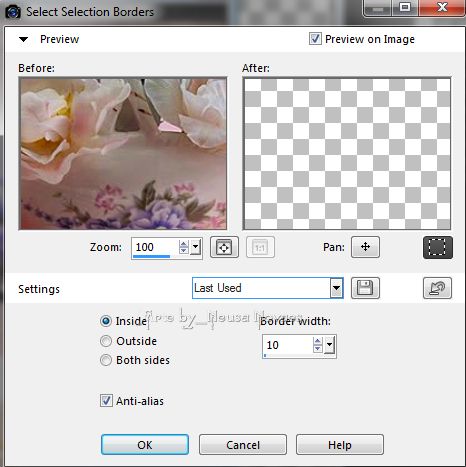The image size is (466, 467).
Task: Open the Border width slider dropdown
Action: [x=329, y=345]
